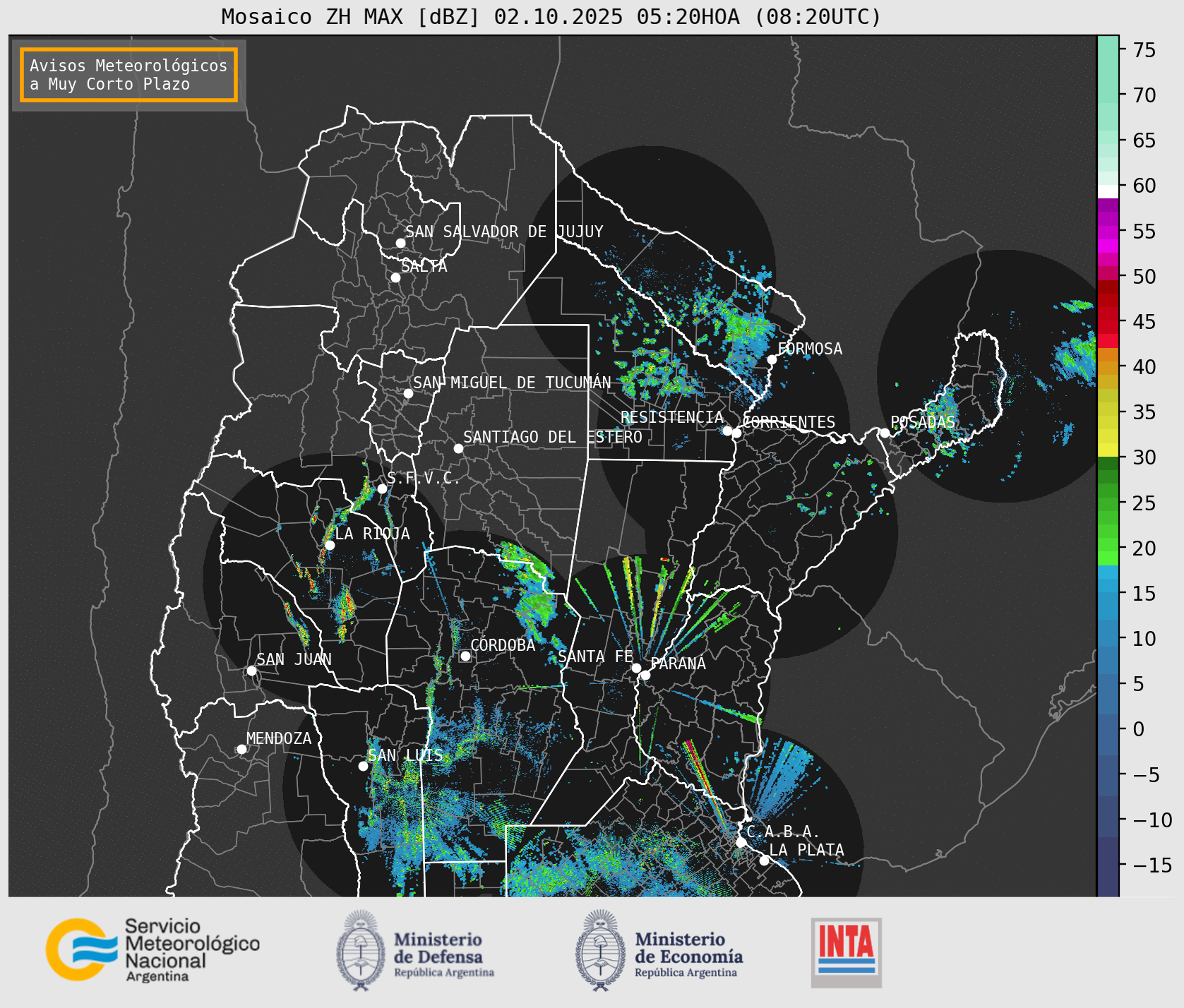Click the colorbar label 75

1144,50
